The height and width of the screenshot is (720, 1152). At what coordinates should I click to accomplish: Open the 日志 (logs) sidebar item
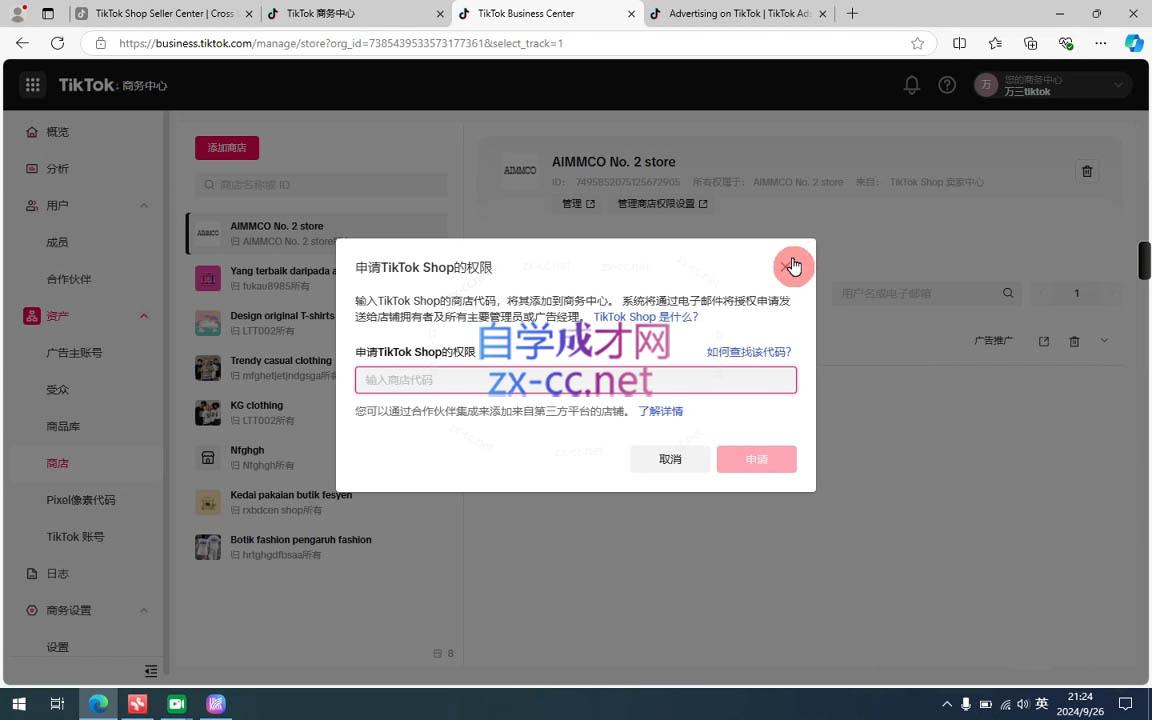click(x=57, y=573)
